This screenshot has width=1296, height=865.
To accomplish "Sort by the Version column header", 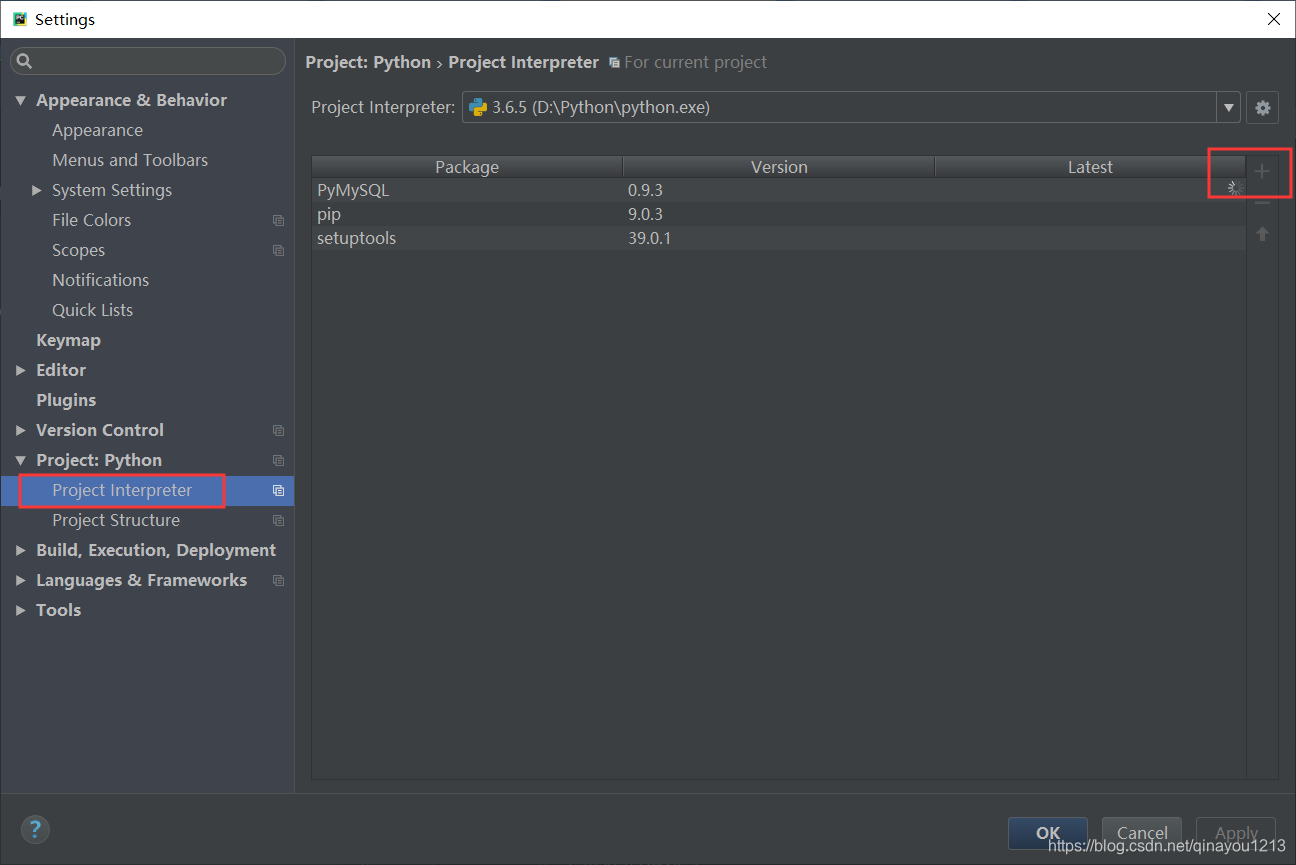I will [779, 167].
